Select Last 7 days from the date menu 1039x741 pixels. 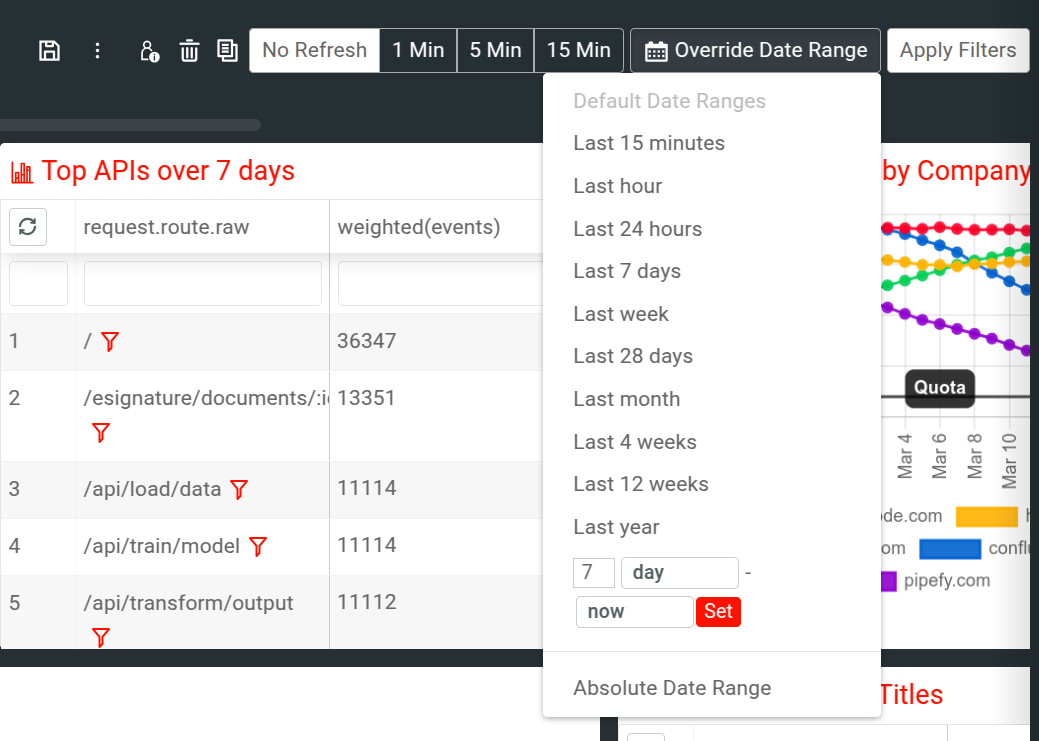[626, 270]
